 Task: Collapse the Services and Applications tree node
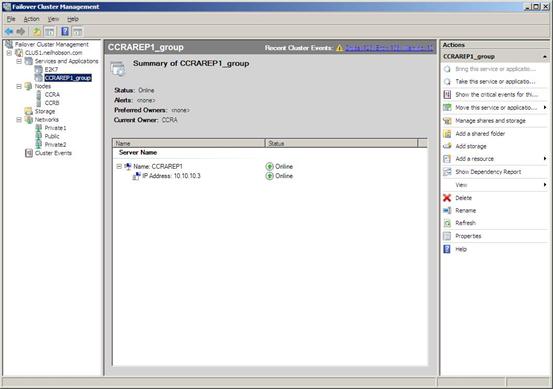[19, 61]
